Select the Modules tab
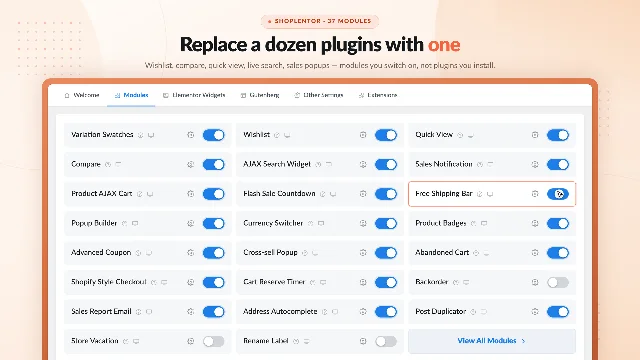Screen dimensions: 640x360 coord(131,95)
